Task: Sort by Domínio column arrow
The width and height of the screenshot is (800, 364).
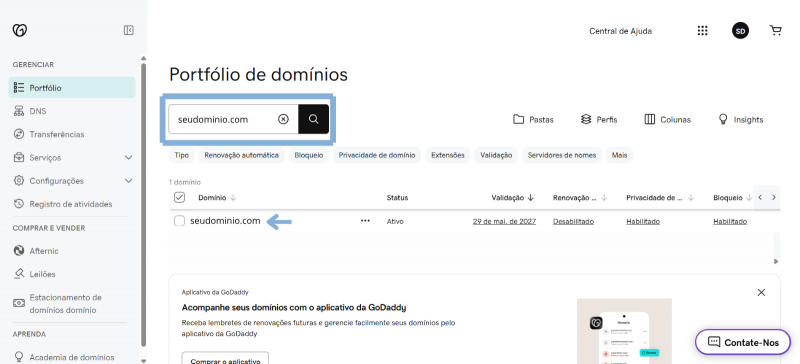Action: tap(234, 198)
